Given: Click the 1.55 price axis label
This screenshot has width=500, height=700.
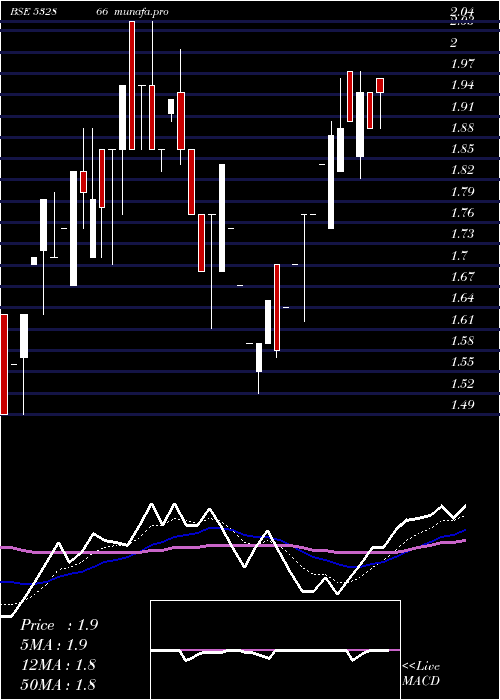Looking at the screenshot, I should (462, 362).
